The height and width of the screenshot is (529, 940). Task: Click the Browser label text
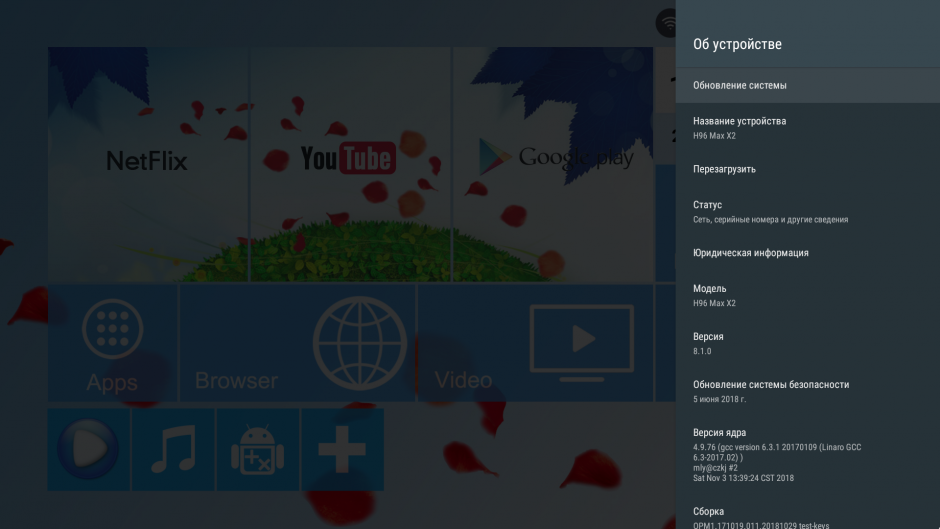tap(236, 380)
